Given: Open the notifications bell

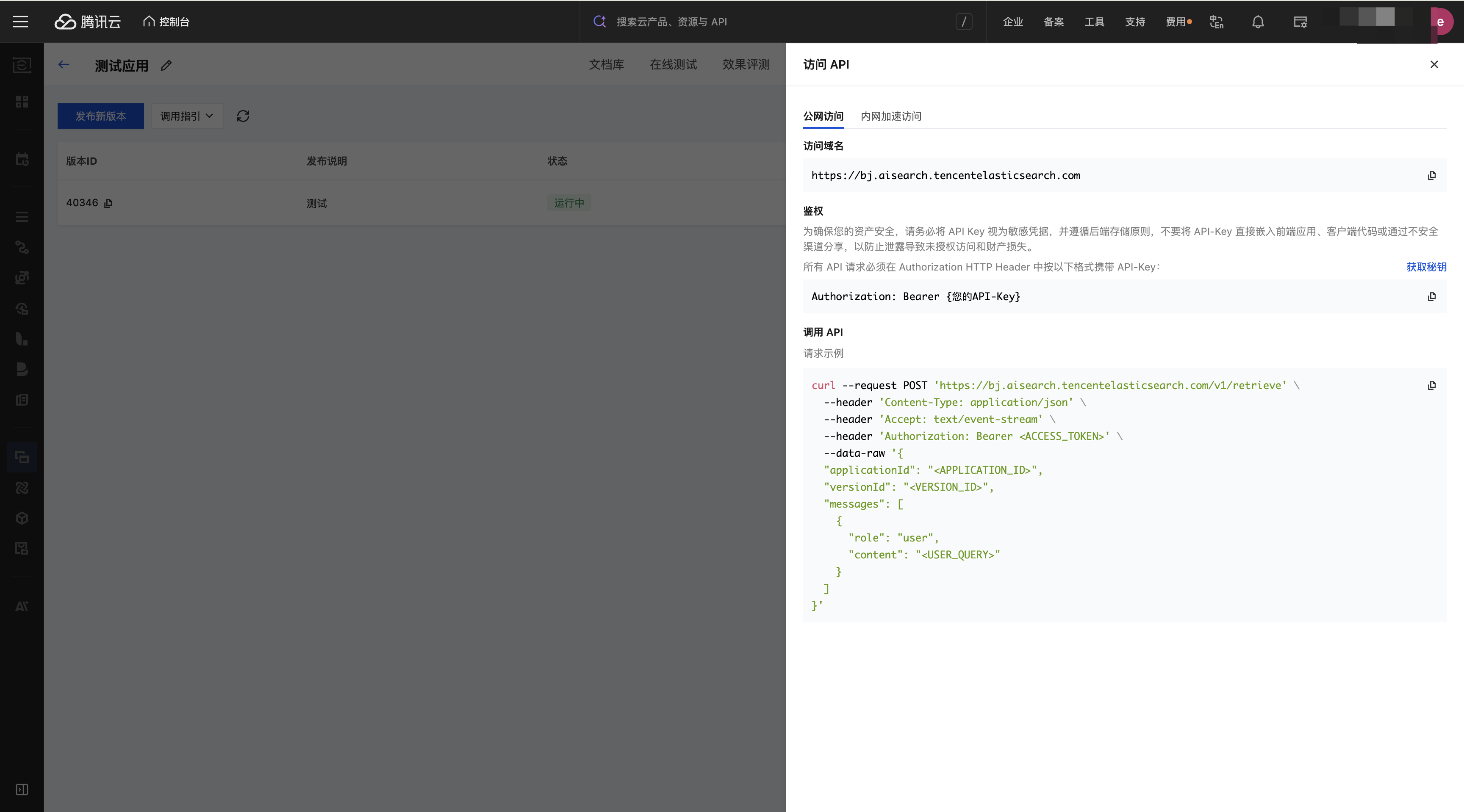Looking at the screenshot, I should point(1258,22).
